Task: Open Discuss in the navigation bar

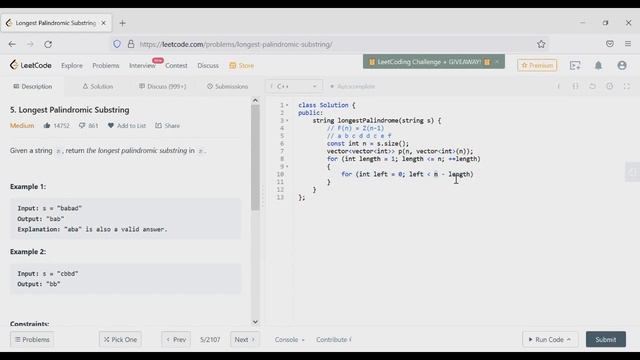Action: tap(208, 65)
